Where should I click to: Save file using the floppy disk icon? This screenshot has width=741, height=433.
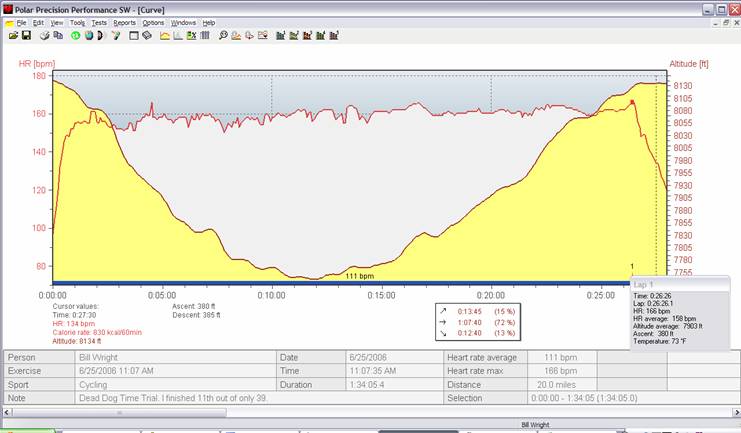tap(26, 35)
